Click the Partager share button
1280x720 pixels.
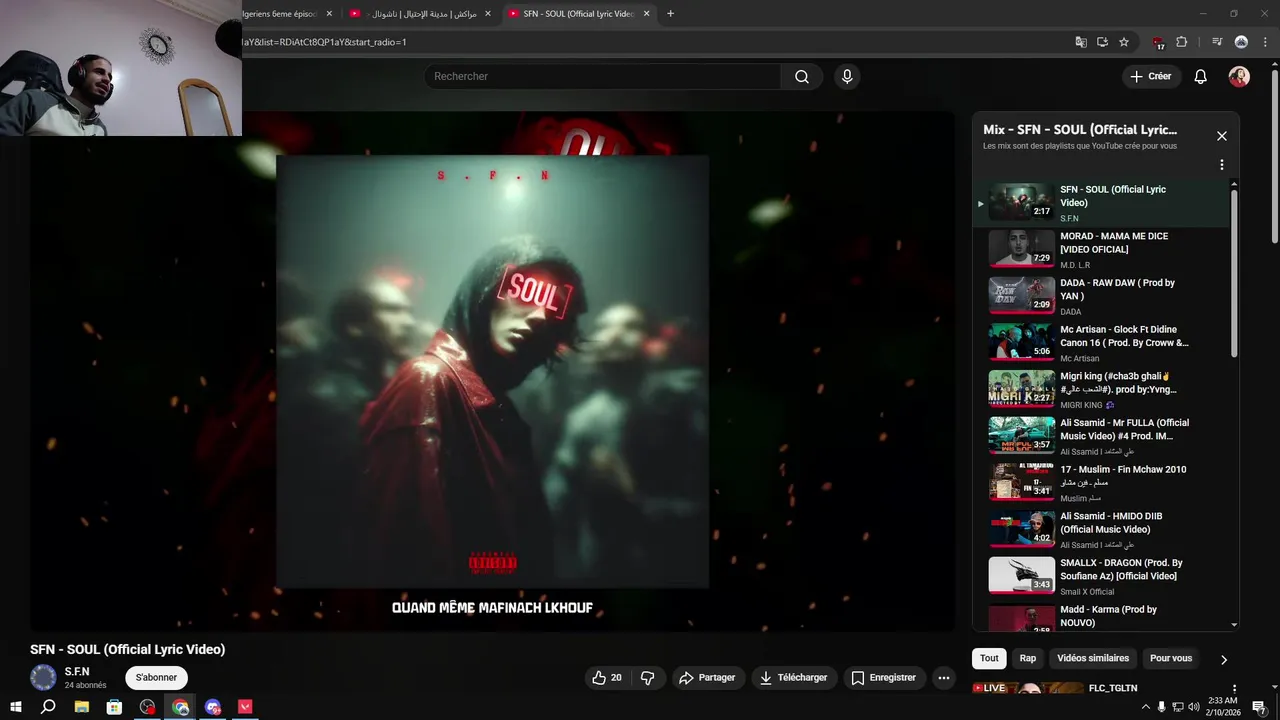coord(707,678)
